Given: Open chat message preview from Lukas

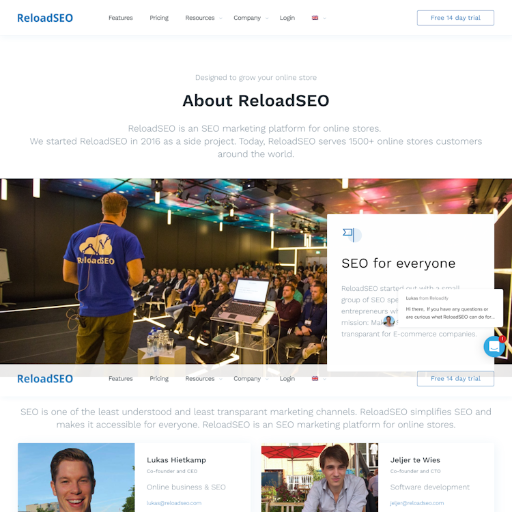Looking at the screenshot, I should [x=450, y=308].
